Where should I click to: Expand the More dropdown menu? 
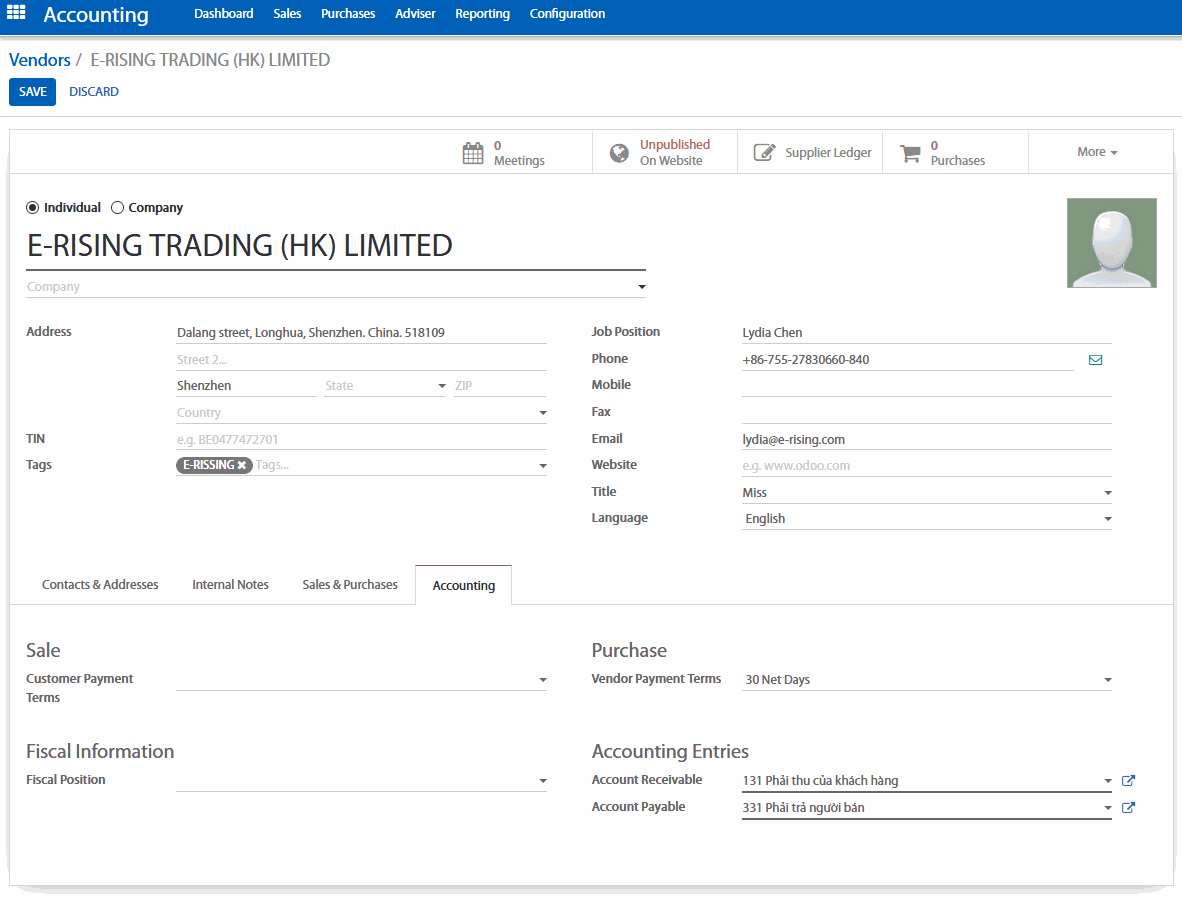click(x=1097, y=152)
